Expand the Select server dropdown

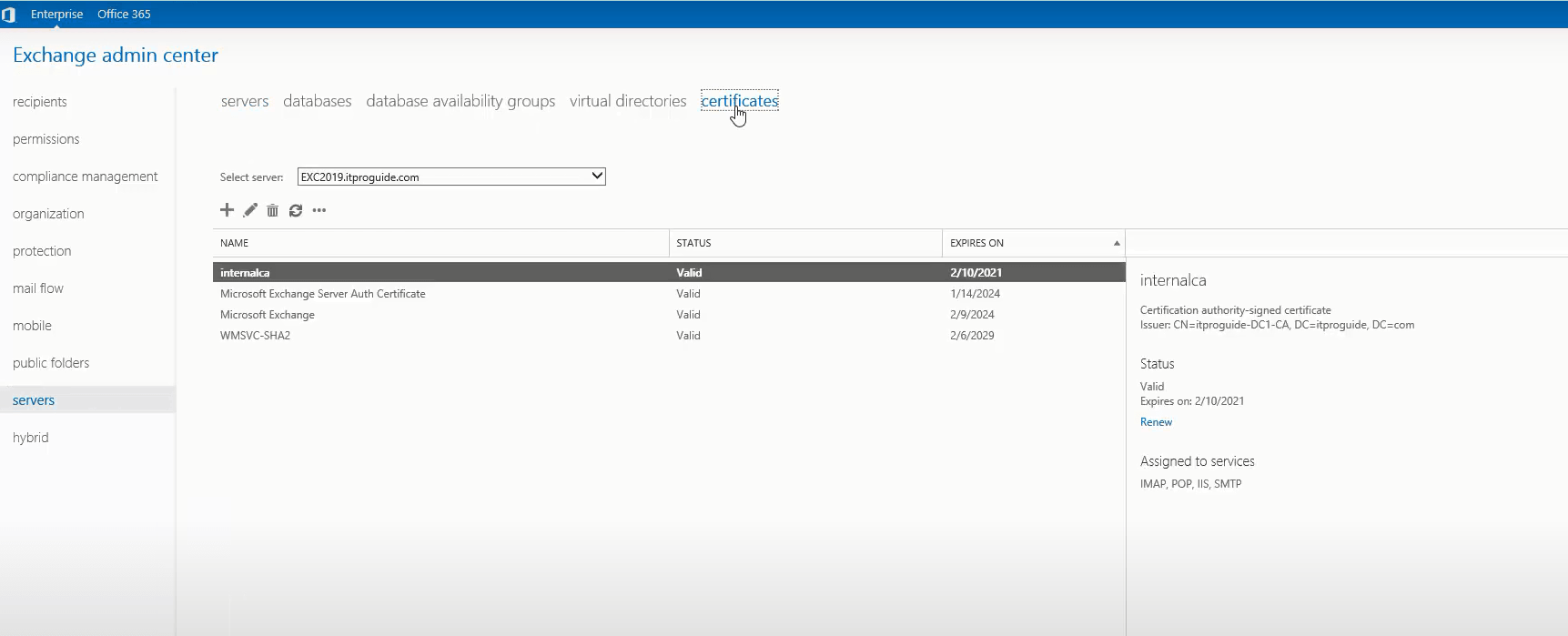point(451,177)
